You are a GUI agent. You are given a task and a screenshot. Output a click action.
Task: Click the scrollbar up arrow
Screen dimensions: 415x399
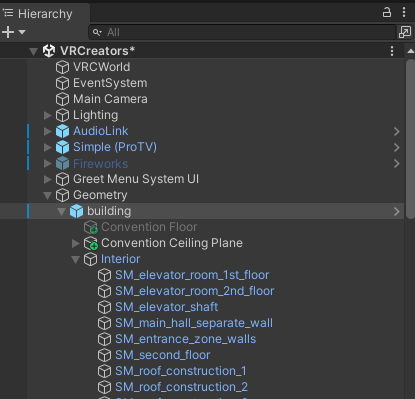(x=410, y=51)
